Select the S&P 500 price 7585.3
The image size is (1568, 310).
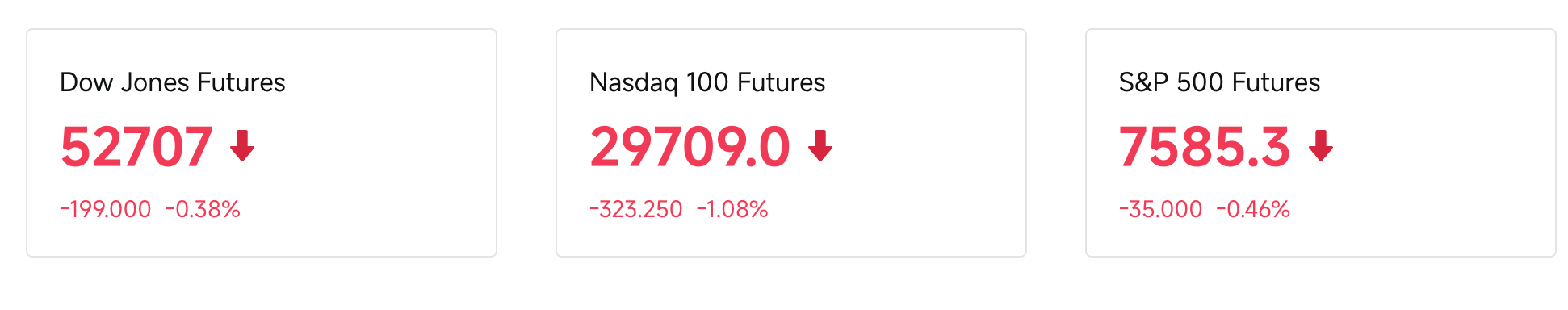click(1205, 147)
